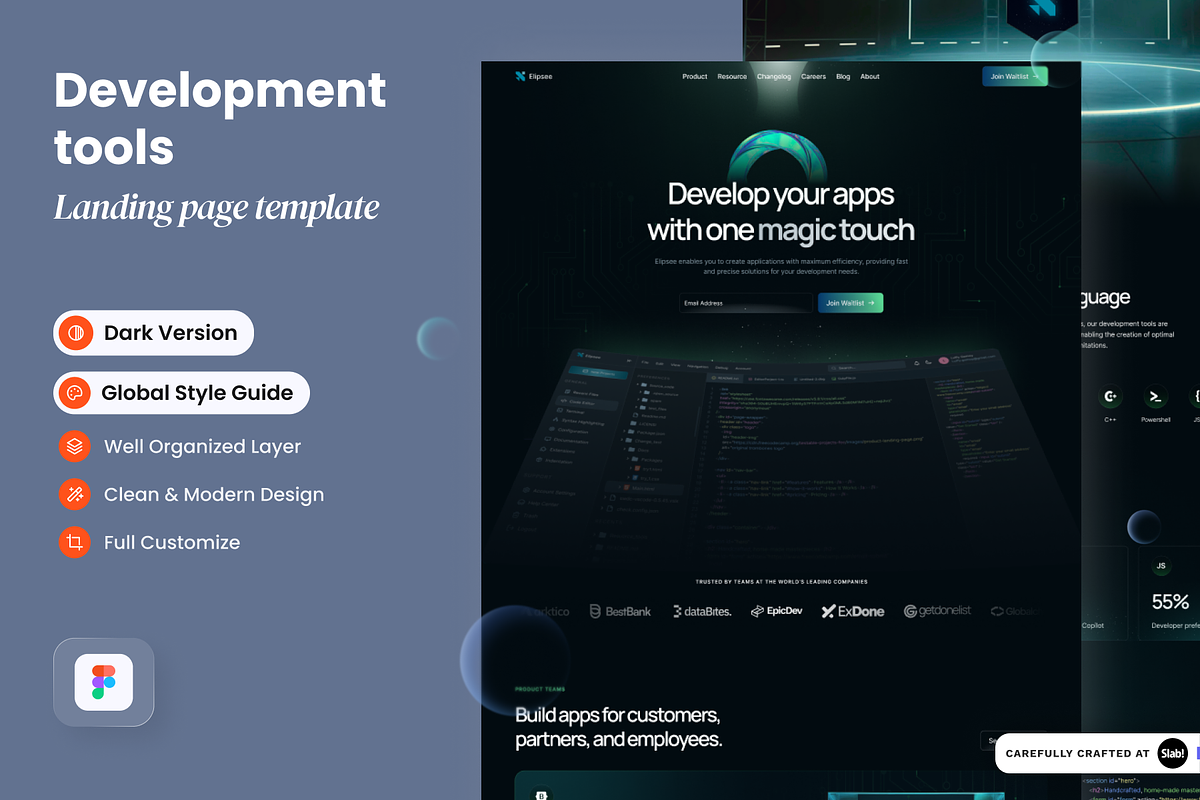
Task: Click the Well Organized Layer label
Action: (202, 446)
